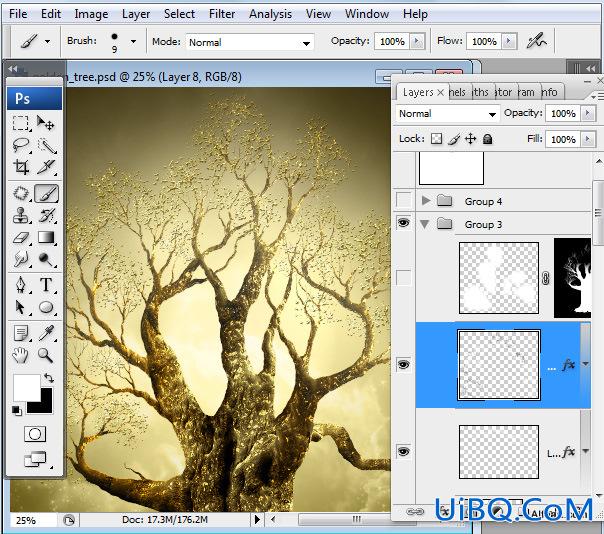This screenshot has height=534, width=604.
Task: Select the Eraser tool
Action: click(x=21, y=237)
